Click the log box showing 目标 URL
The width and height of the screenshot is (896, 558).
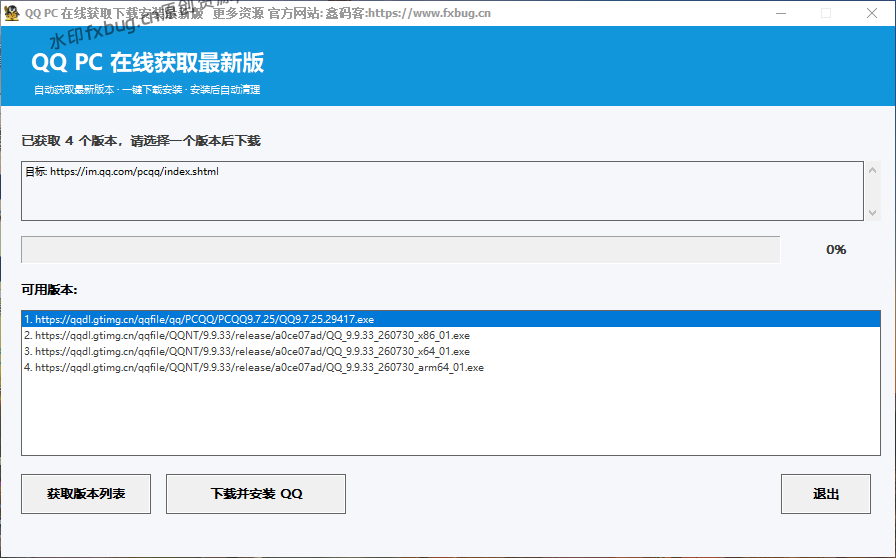[442, 191]
